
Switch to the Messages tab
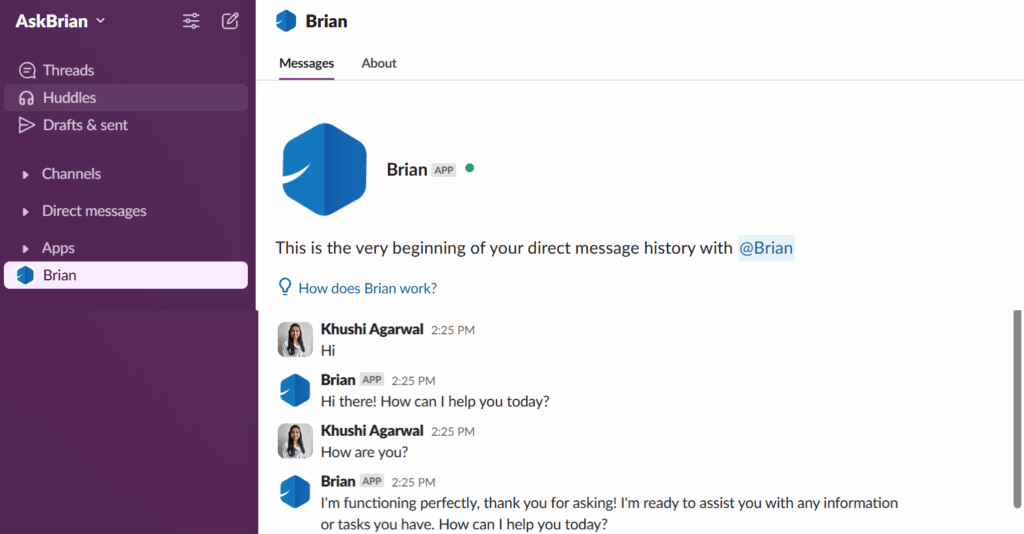click(x=306, y=63)
